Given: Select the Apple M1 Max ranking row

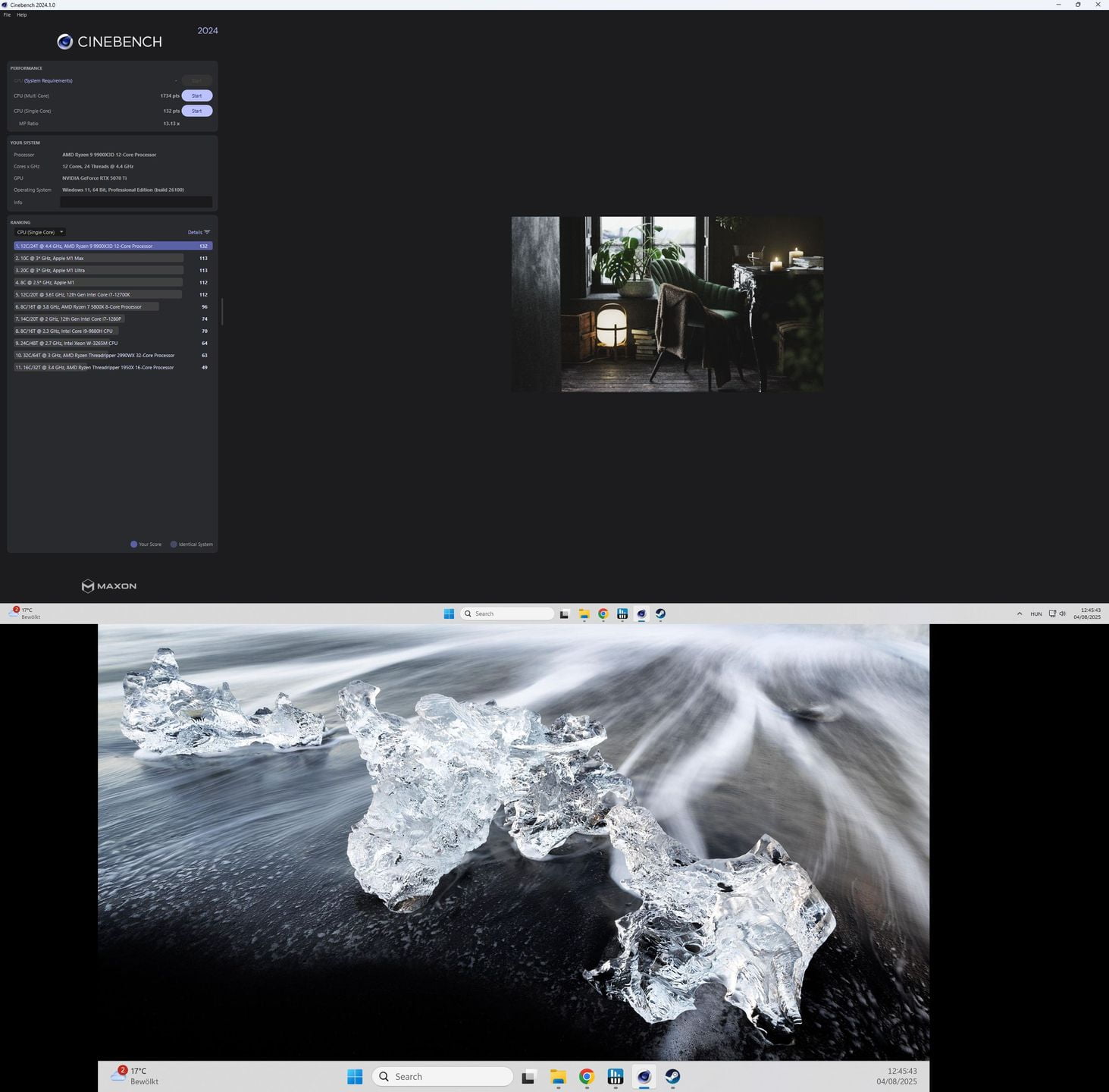Looking at the screenshot, I should (x=113, y=258).
